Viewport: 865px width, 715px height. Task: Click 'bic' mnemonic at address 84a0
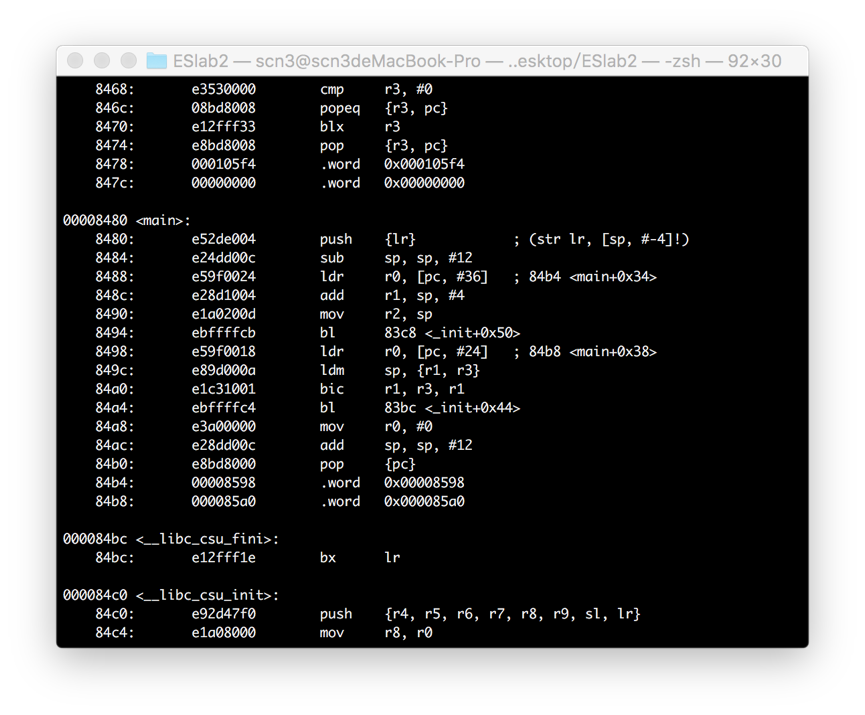click(332, 389)
